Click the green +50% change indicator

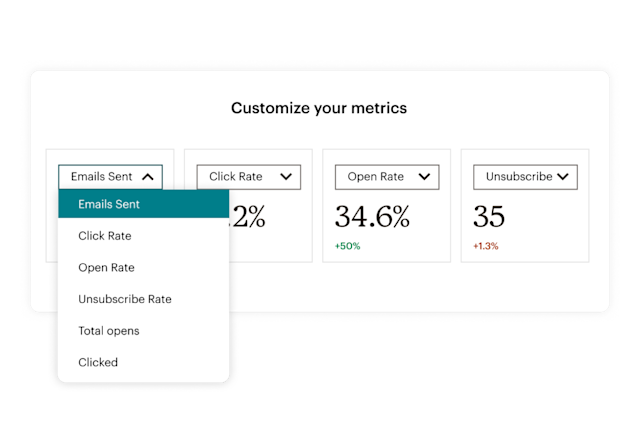coord(347,245)
